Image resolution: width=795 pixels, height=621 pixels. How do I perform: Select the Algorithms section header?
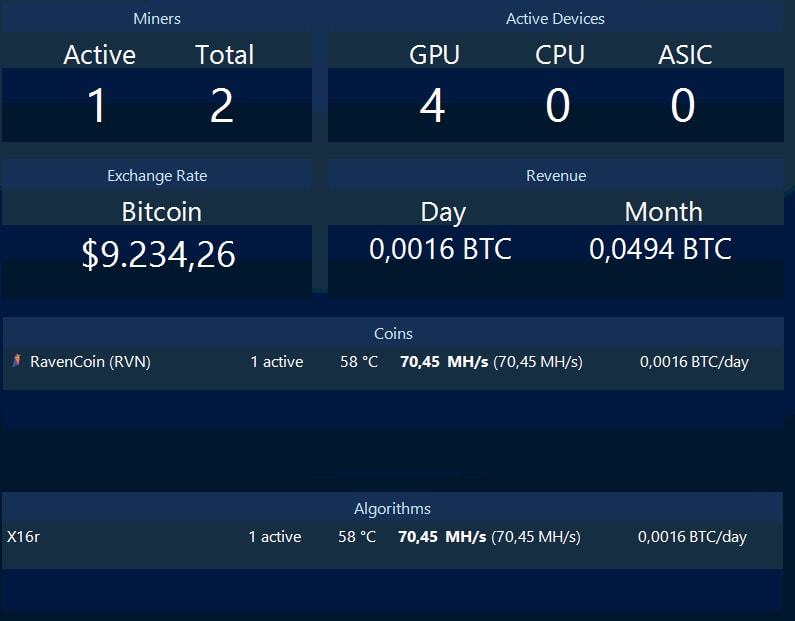(x=392, y=508)
